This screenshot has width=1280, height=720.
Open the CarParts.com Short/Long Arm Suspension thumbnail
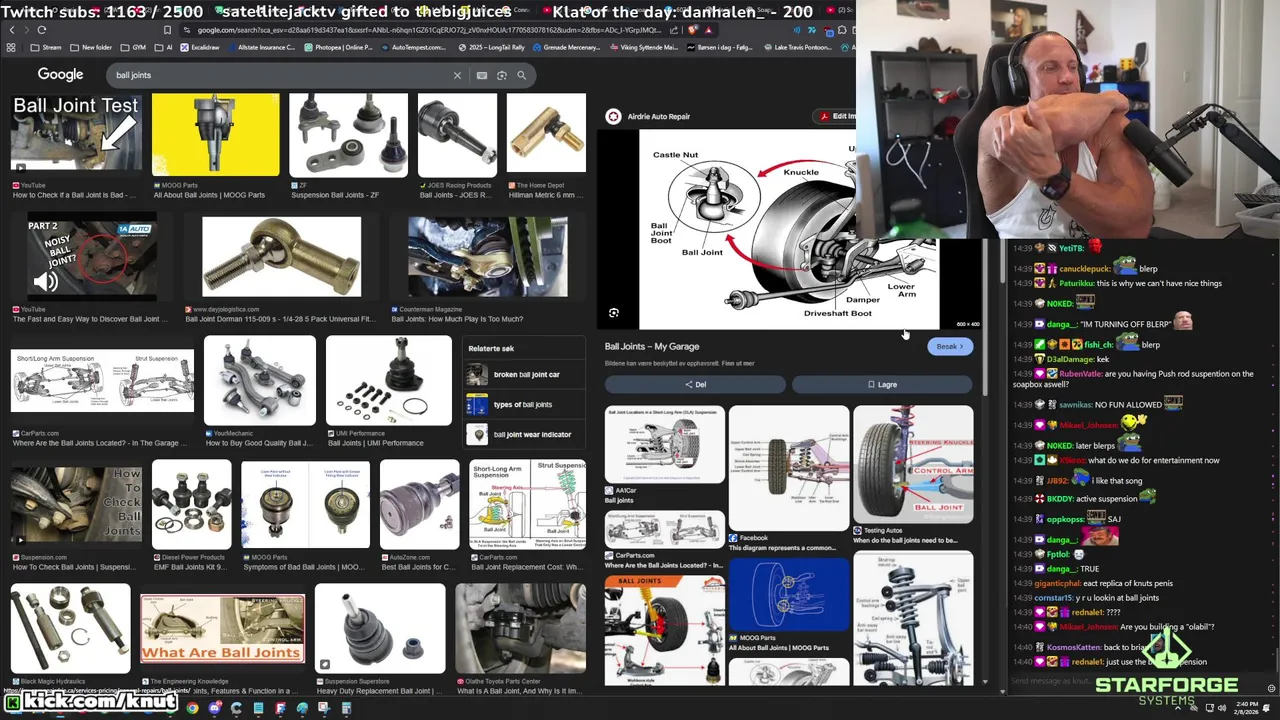click(102, 381)
